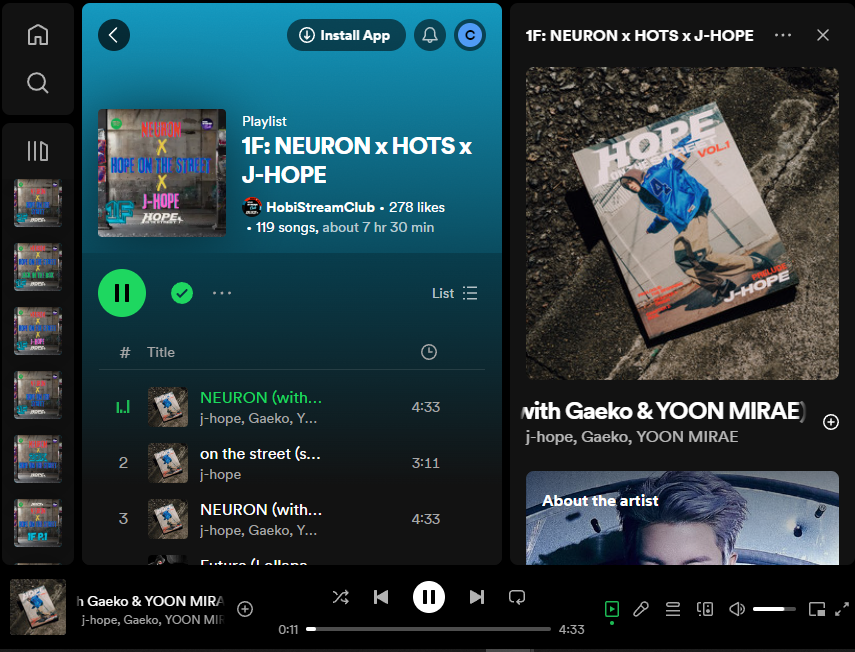
Task: Close the now playing side panel
Action: [823, 35]
